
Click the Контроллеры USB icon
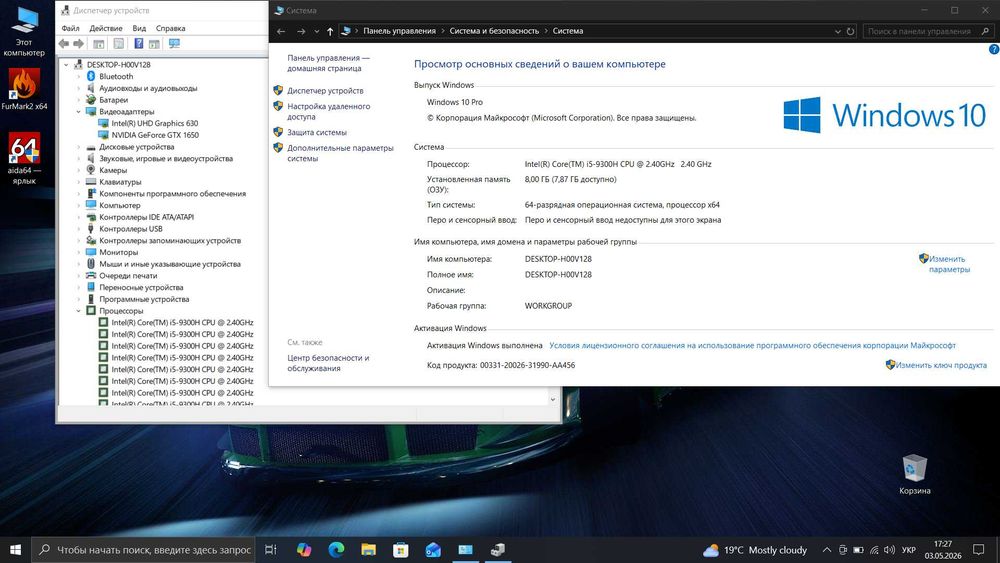91,229
